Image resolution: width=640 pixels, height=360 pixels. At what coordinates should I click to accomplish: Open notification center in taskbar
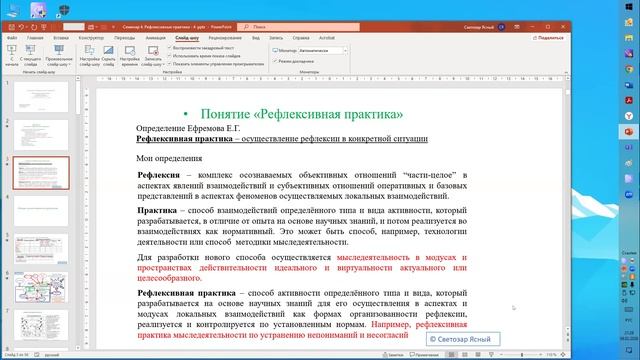pos(629,351)
